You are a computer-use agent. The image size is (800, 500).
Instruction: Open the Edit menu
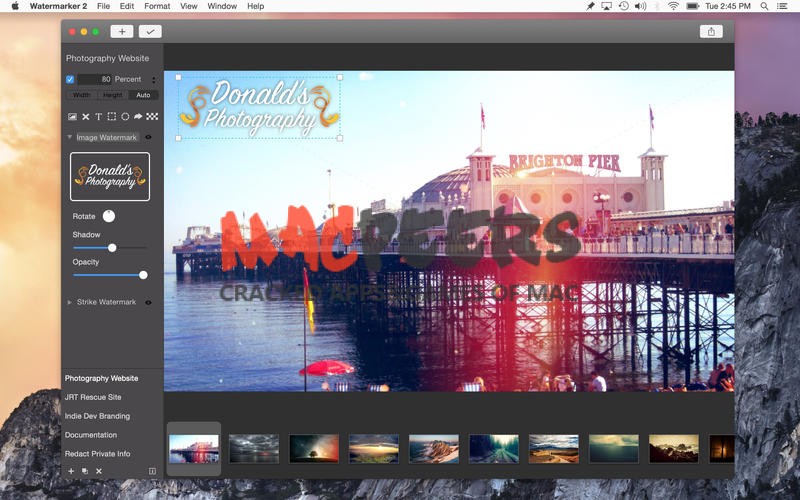pos(127,6)
